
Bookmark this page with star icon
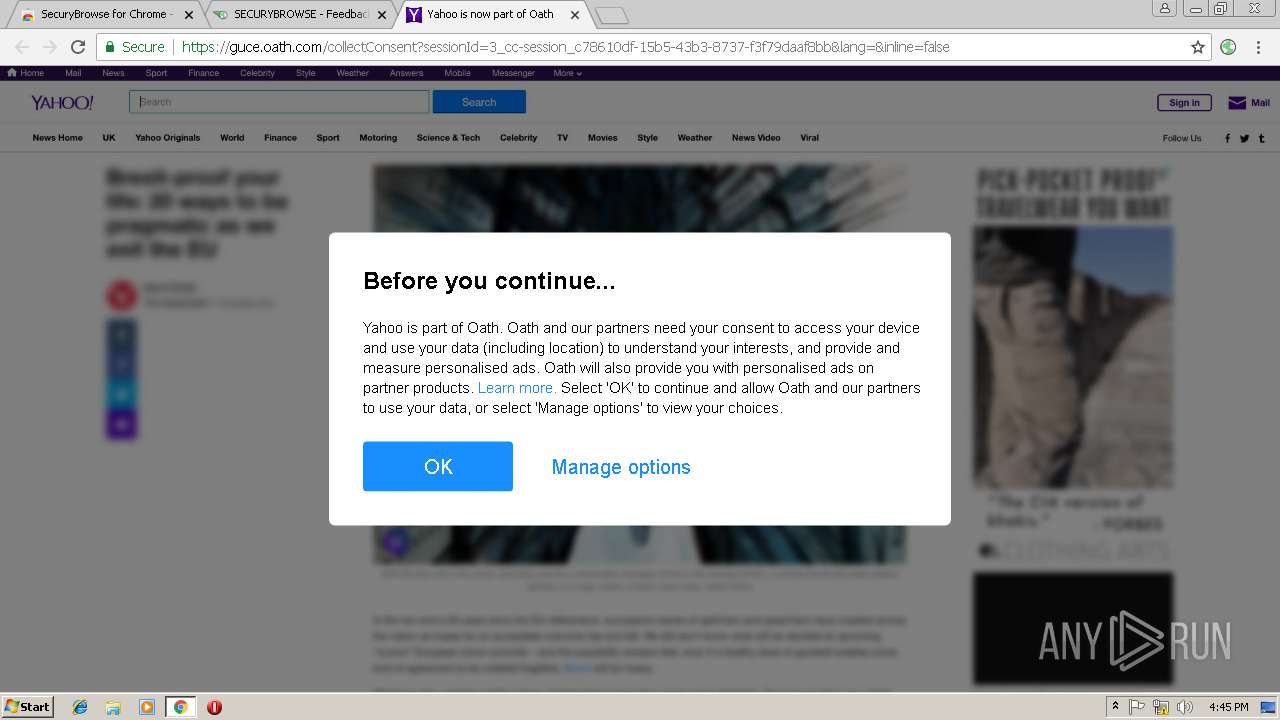coord(1198,47)
